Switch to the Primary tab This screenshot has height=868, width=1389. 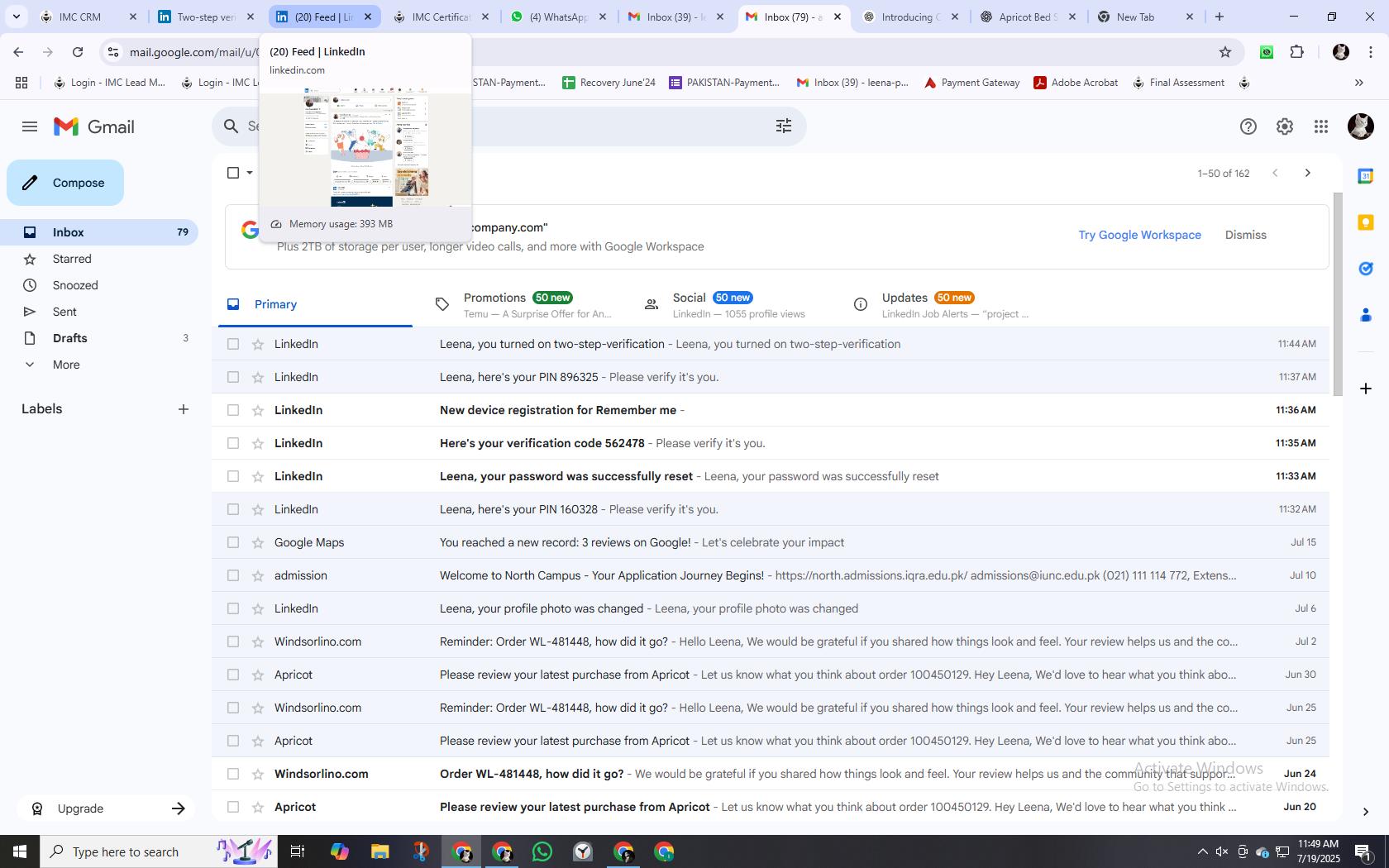coord(315,304)
